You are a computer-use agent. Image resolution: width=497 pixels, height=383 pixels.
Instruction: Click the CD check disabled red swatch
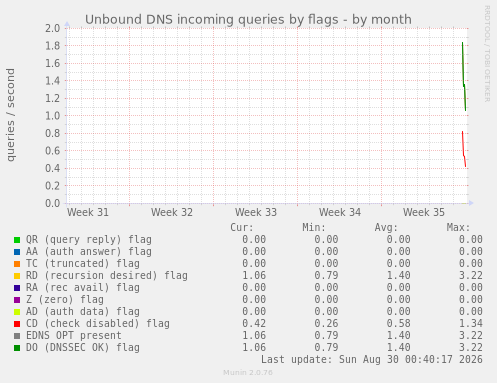(x=17, y=324)
